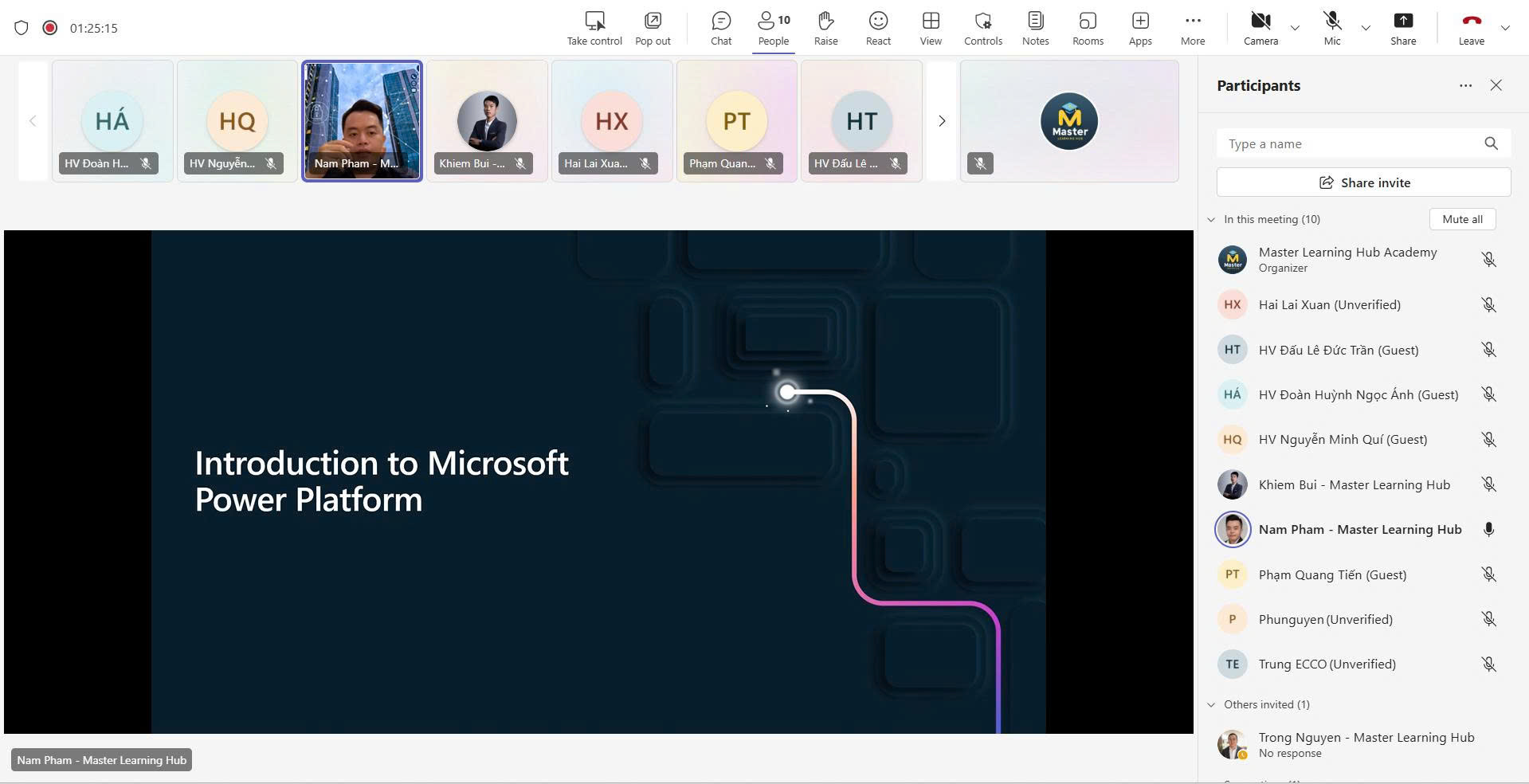Open the React emoji menu

coord(878,28)
